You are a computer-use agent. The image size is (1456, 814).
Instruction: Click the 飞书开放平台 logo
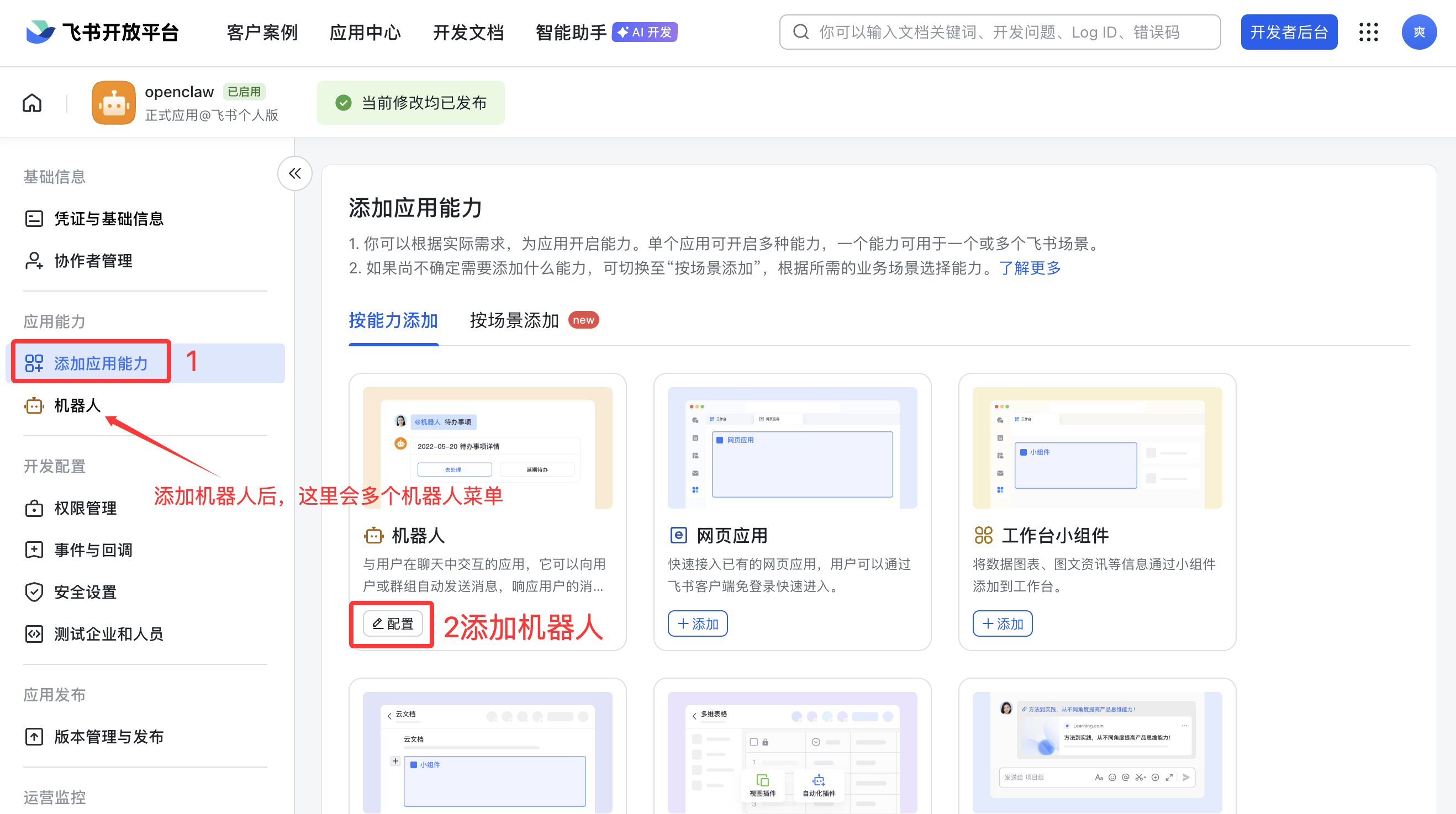[x=102, y=32]
